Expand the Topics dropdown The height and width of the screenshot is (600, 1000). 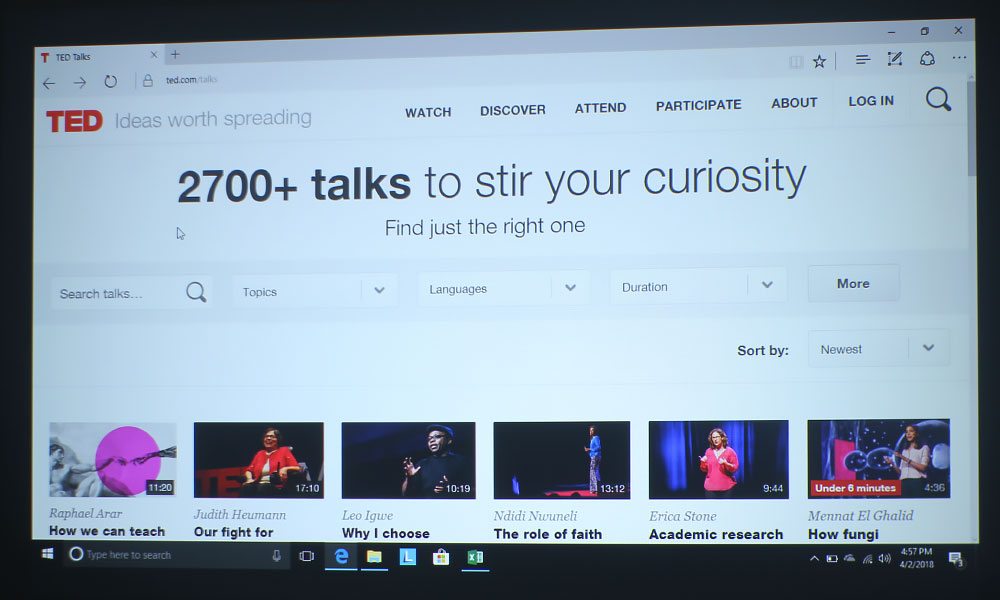point(314,291)
